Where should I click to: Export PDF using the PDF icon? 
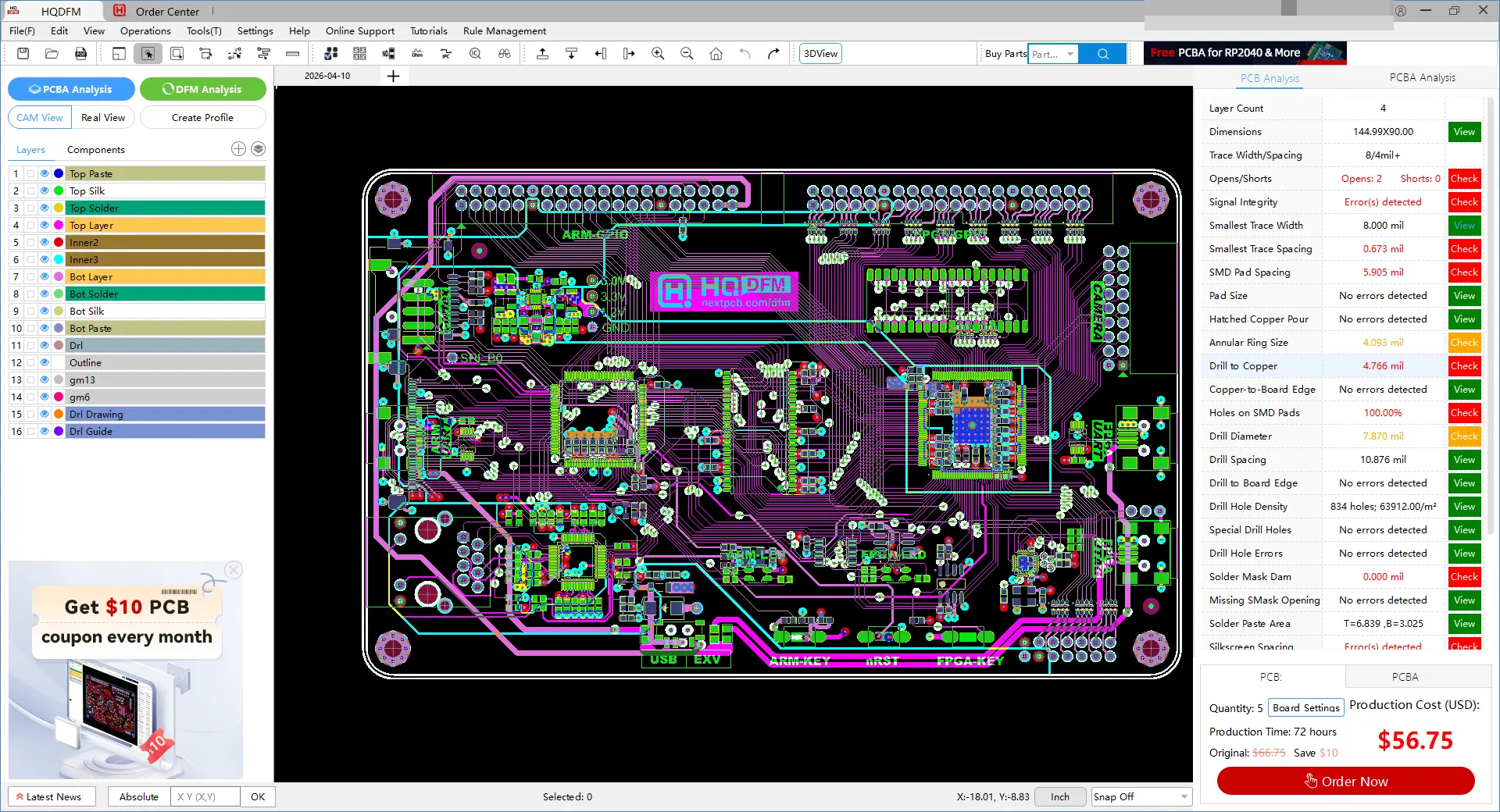[x=80, y=54]
